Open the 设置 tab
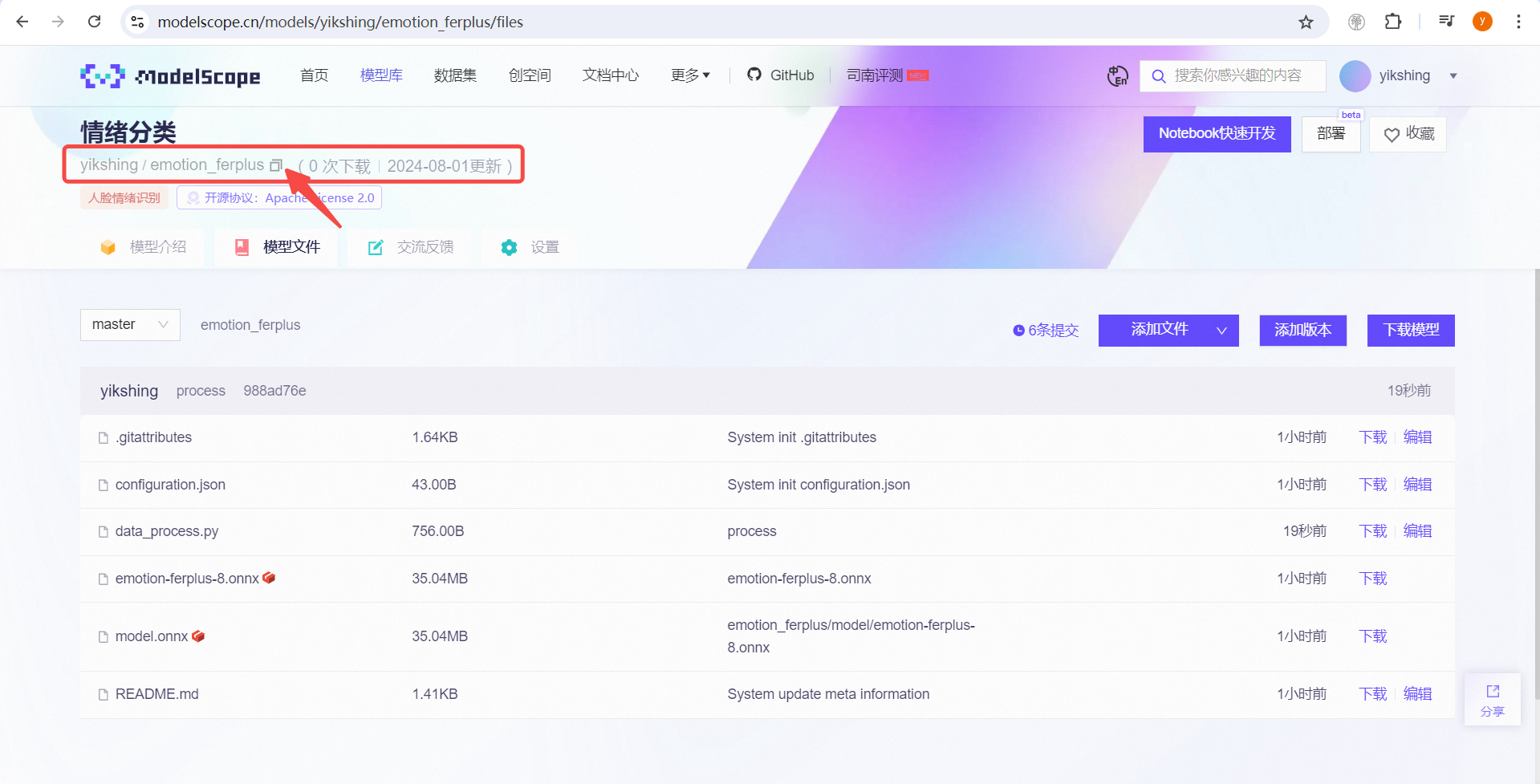The image size is (1540, 784). (530, 247)
